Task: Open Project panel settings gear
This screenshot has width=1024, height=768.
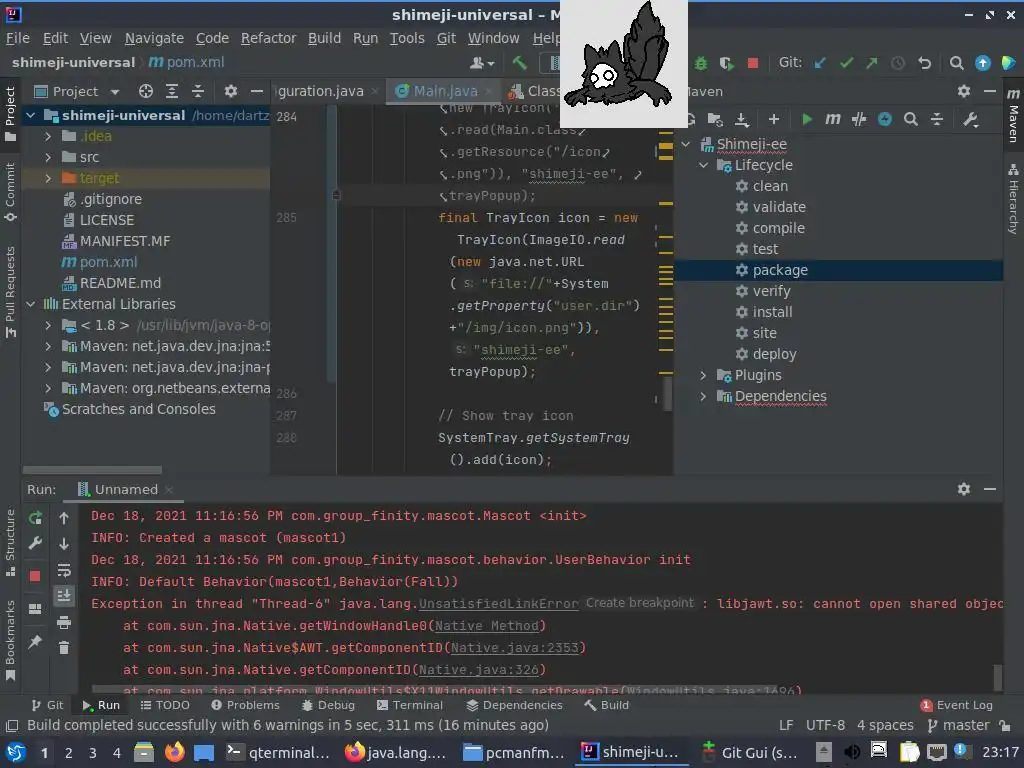Action: [231, 91]
